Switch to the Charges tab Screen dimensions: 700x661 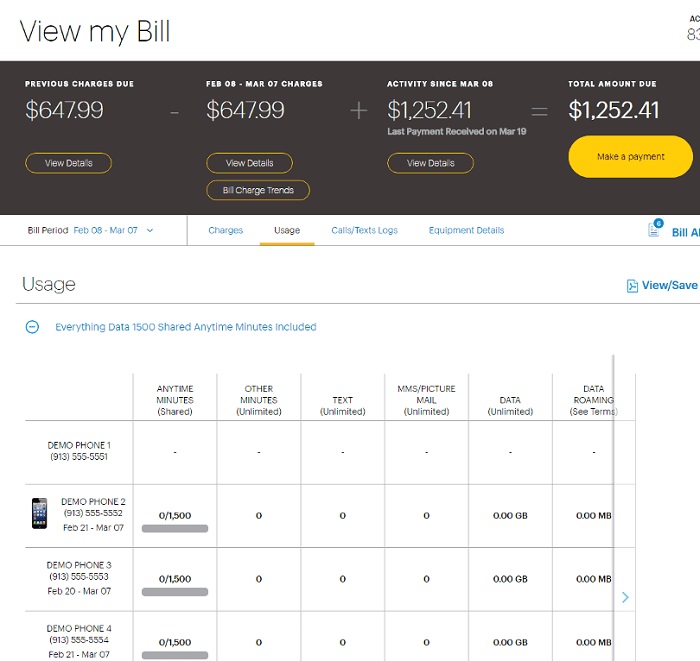[225, 230]
